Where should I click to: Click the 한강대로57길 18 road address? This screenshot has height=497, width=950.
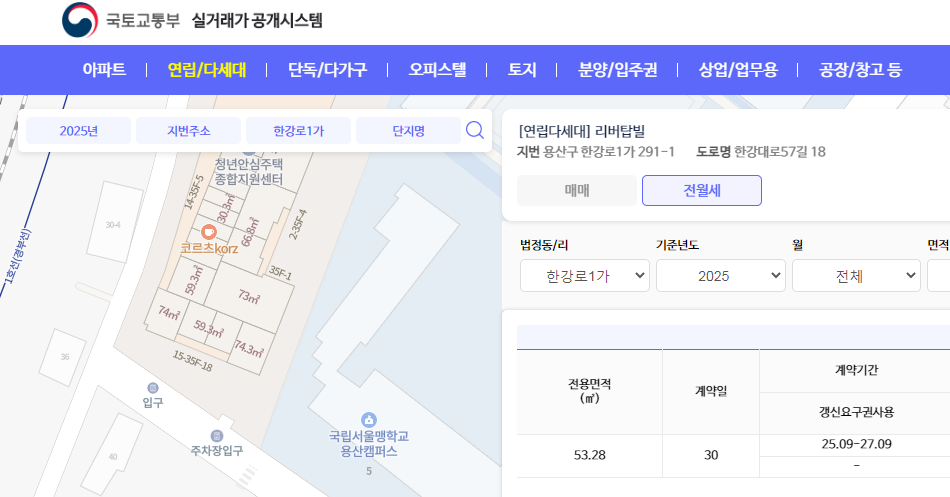(x=780, y=152)
